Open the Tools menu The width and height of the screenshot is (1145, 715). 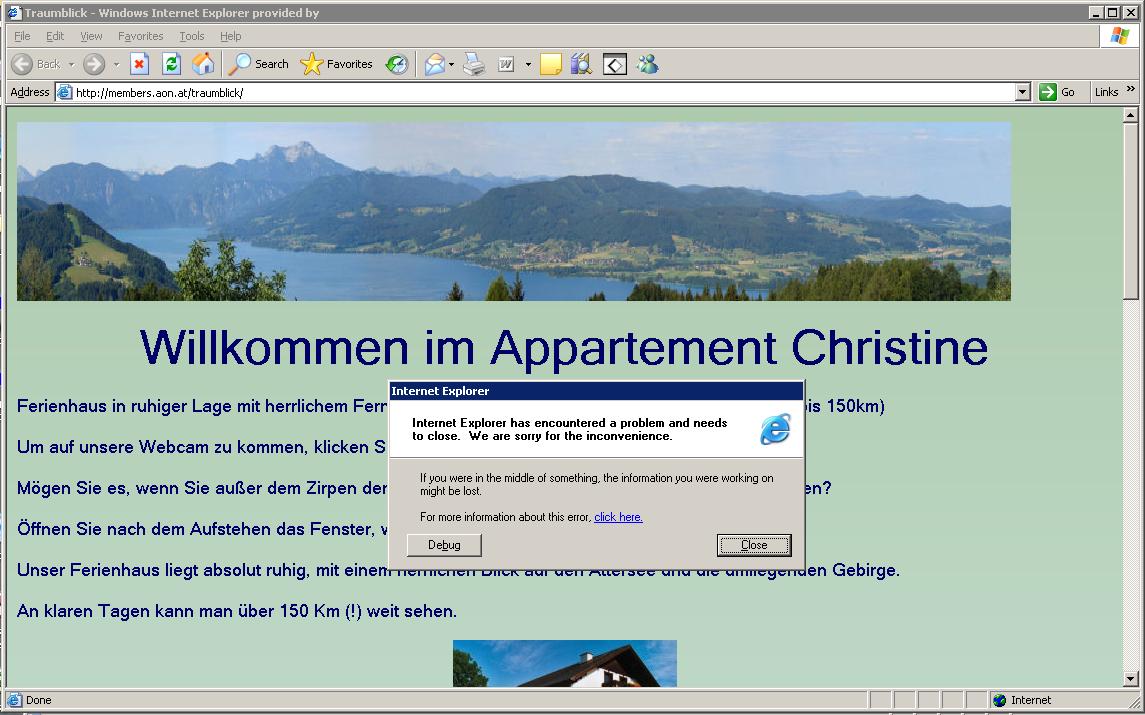[x=191, y=36]
